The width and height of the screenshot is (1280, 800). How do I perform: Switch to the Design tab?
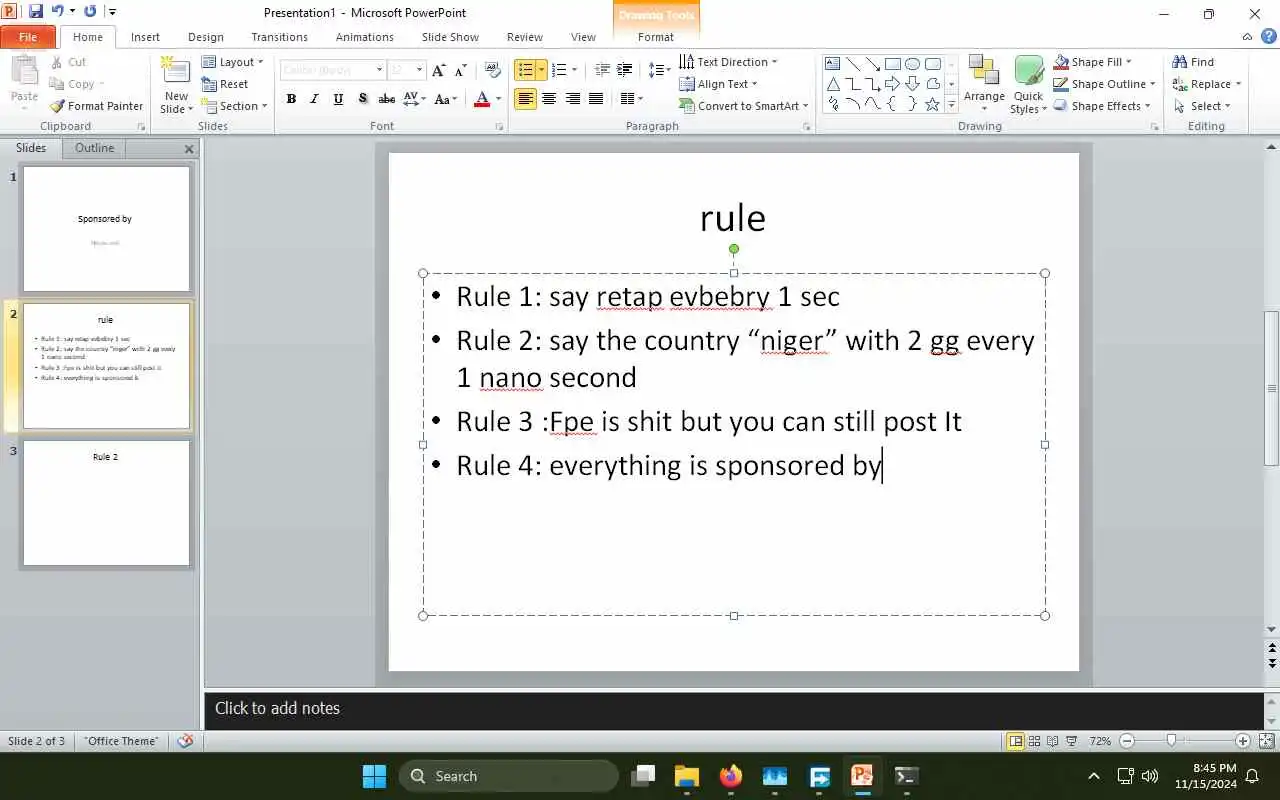[206, 37]
